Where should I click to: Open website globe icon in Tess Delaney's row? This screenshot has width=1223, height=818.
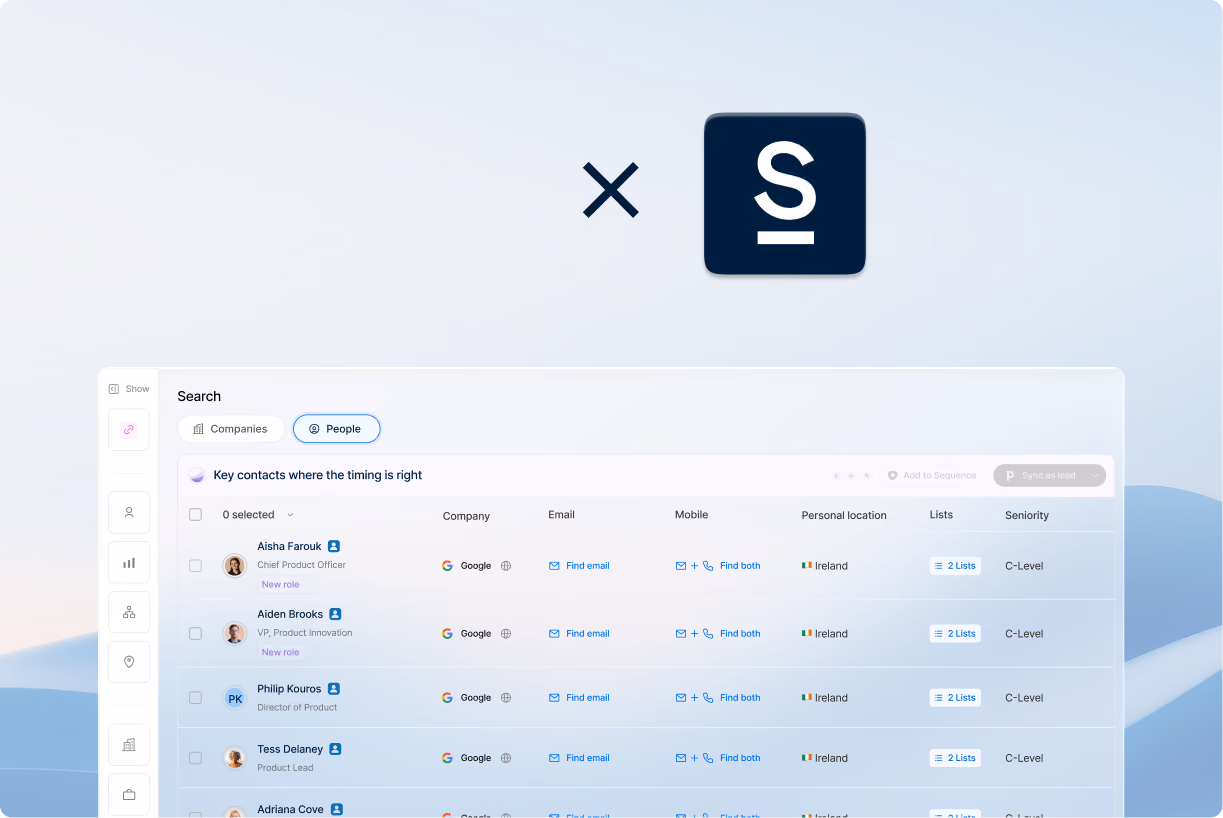(x=506, y=758)
